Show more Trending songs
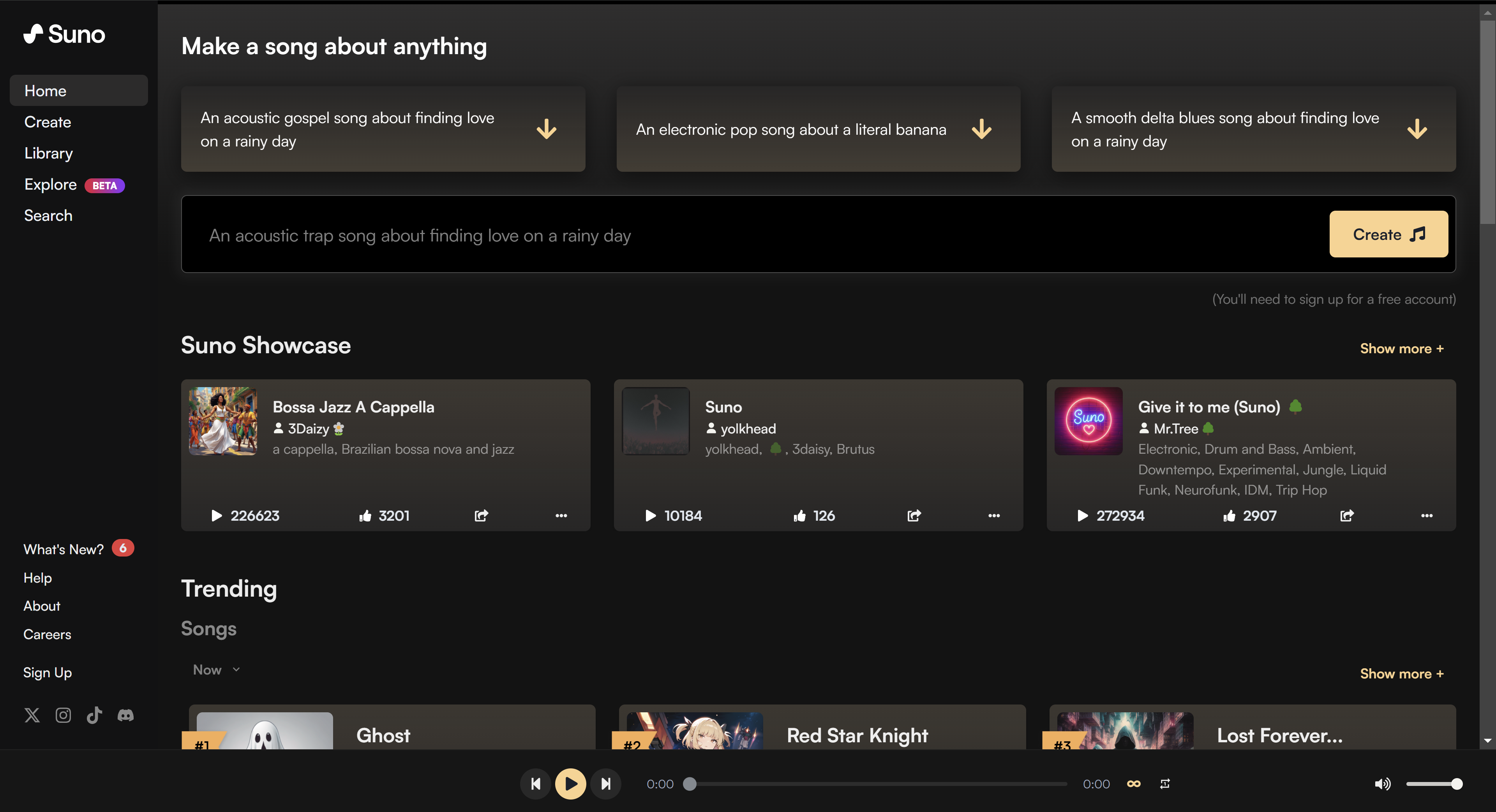This screenshot has width=1496, height=812. [x=1401, y=673]
